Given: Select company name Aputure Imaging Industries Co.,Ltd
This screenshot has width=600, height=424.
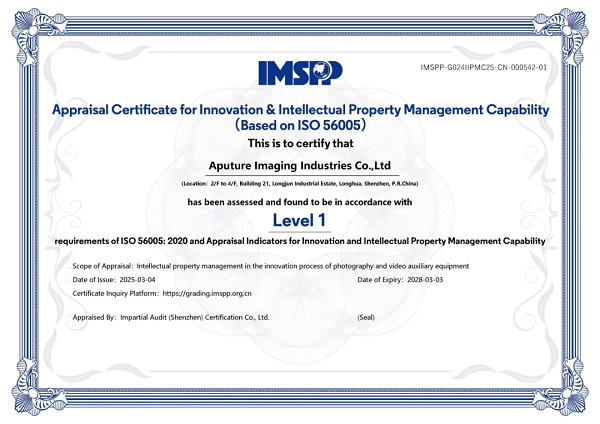Looking at the screenshot, I should (300, 166).
